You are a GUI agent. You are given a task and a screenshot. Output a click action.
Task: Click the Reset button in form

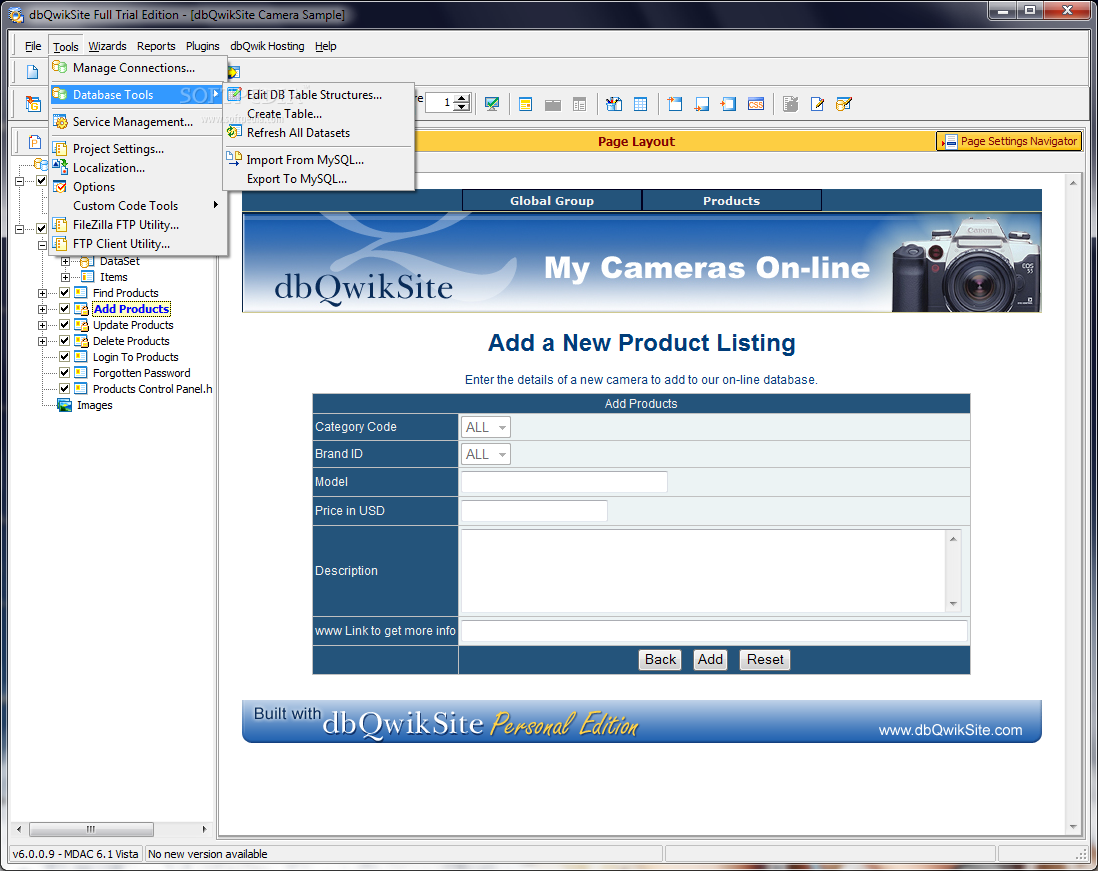(765, 660)
